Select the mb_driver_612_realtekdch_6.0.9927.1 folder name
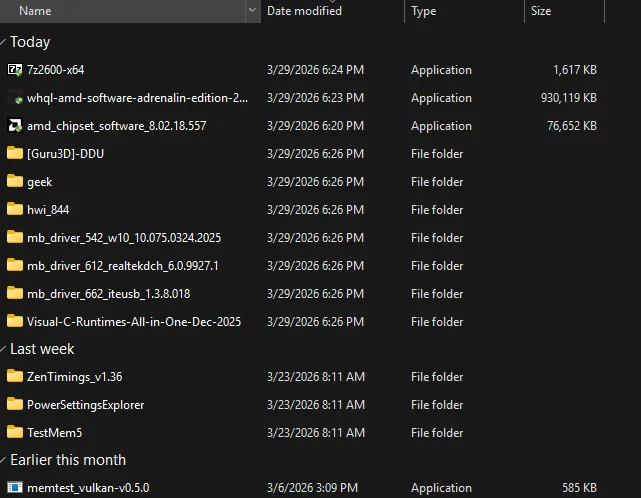641x498 pixels. (x=123, y=266)
